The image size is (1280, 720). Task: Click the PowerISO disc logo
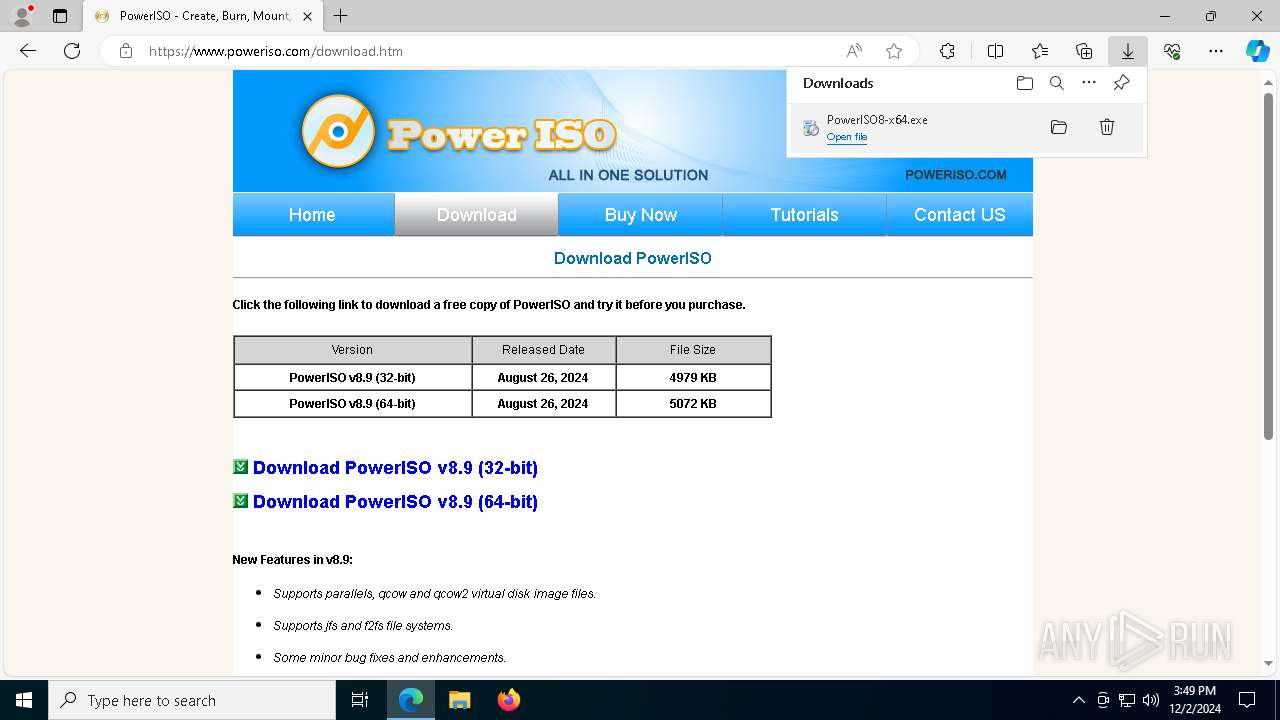[x=338, y=131]
